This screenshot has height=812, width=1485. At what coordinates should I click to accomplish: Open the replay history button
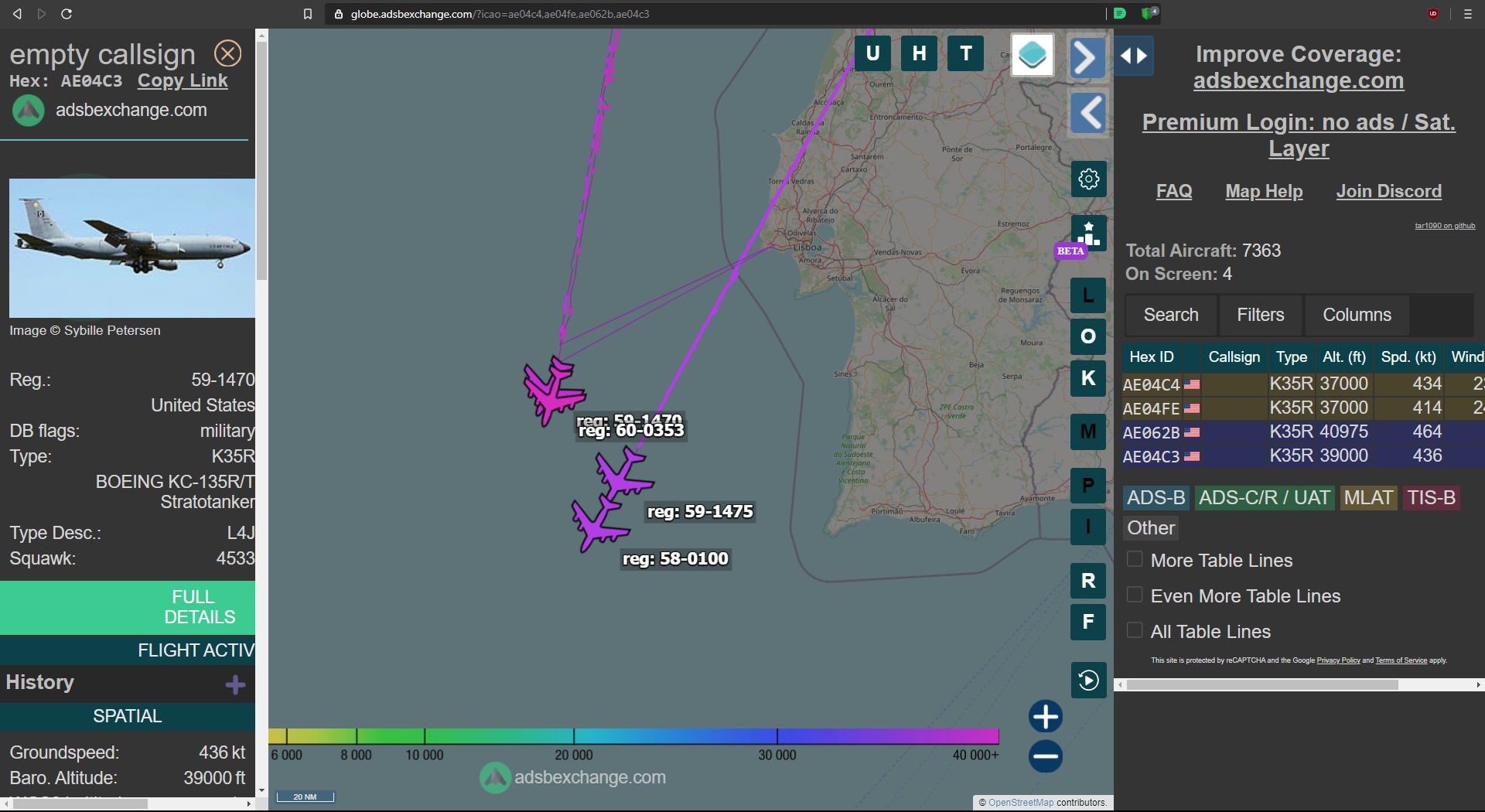click(1088, 680)
